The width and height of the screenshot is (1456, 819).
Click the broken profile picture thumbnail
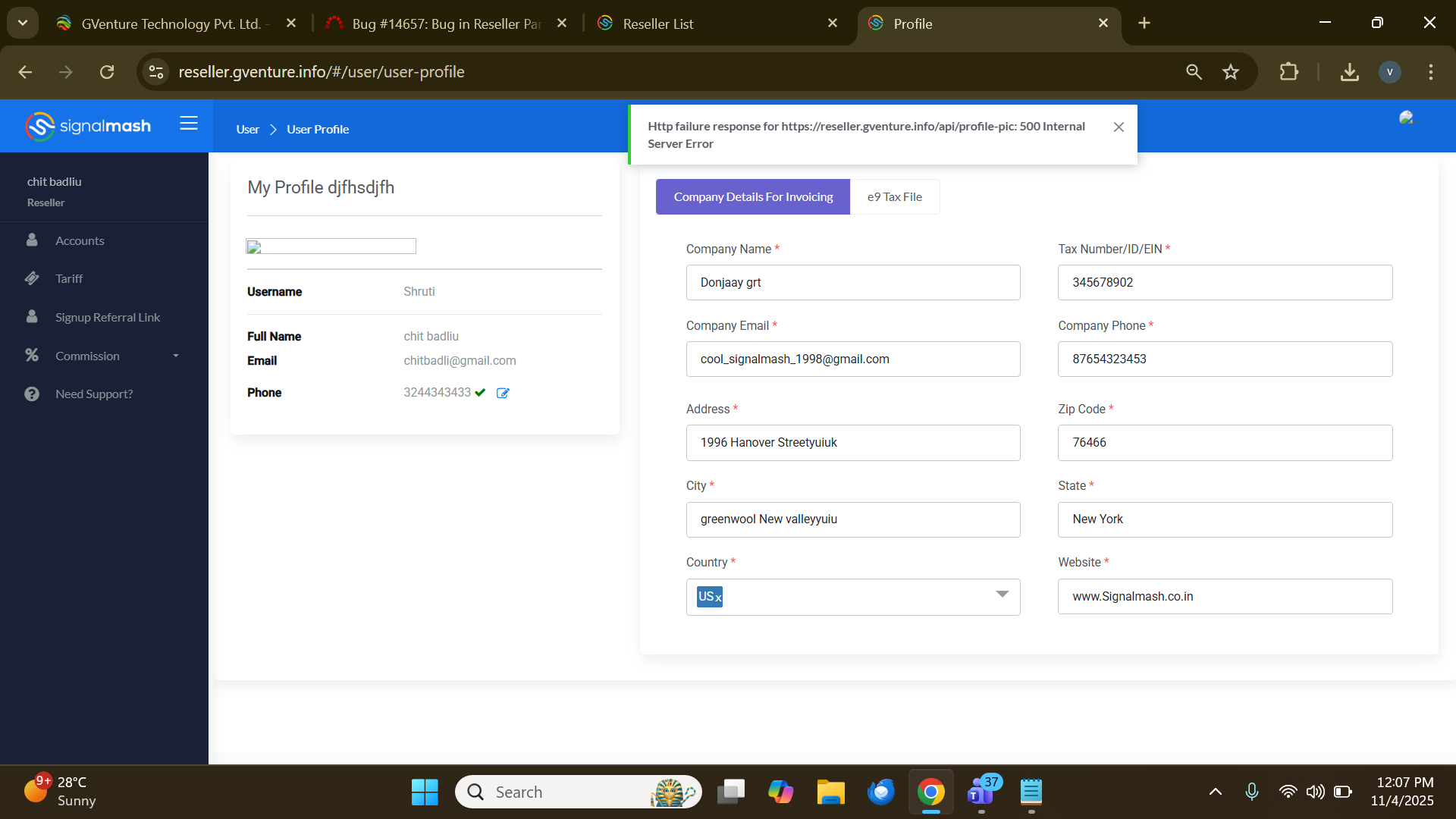tap(331, 246)
